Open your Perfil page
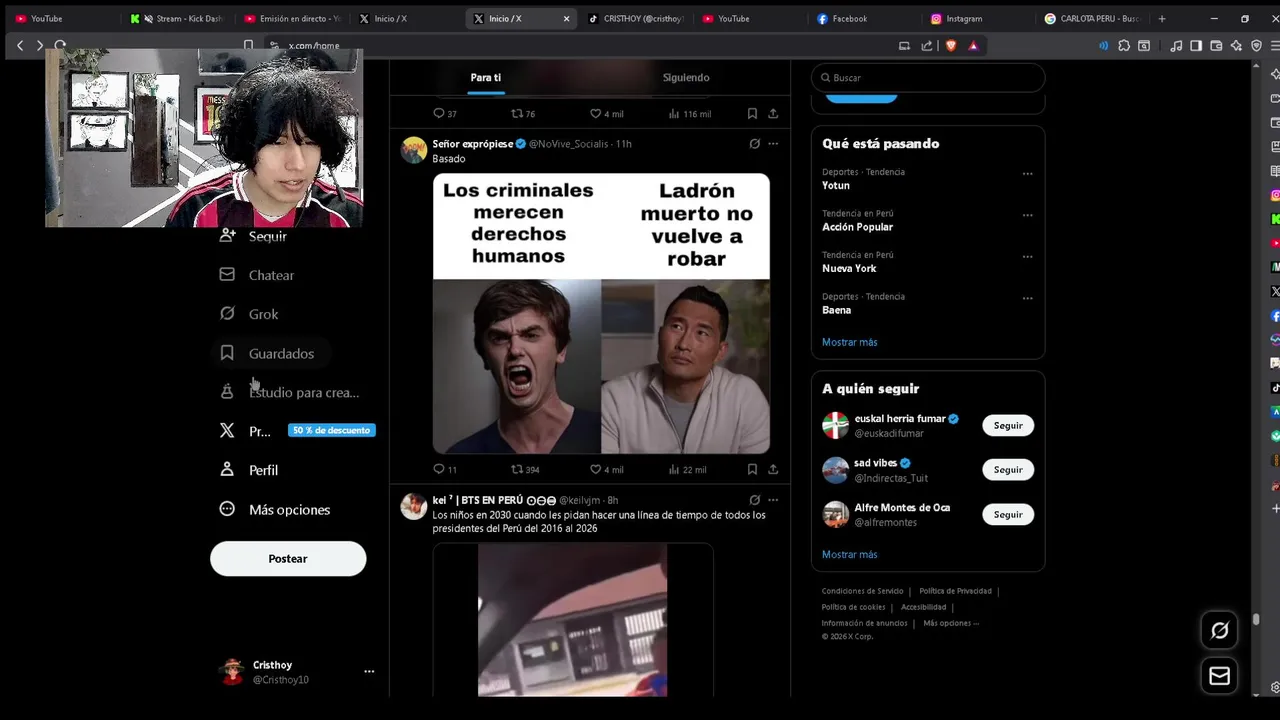 click(249, 470)
